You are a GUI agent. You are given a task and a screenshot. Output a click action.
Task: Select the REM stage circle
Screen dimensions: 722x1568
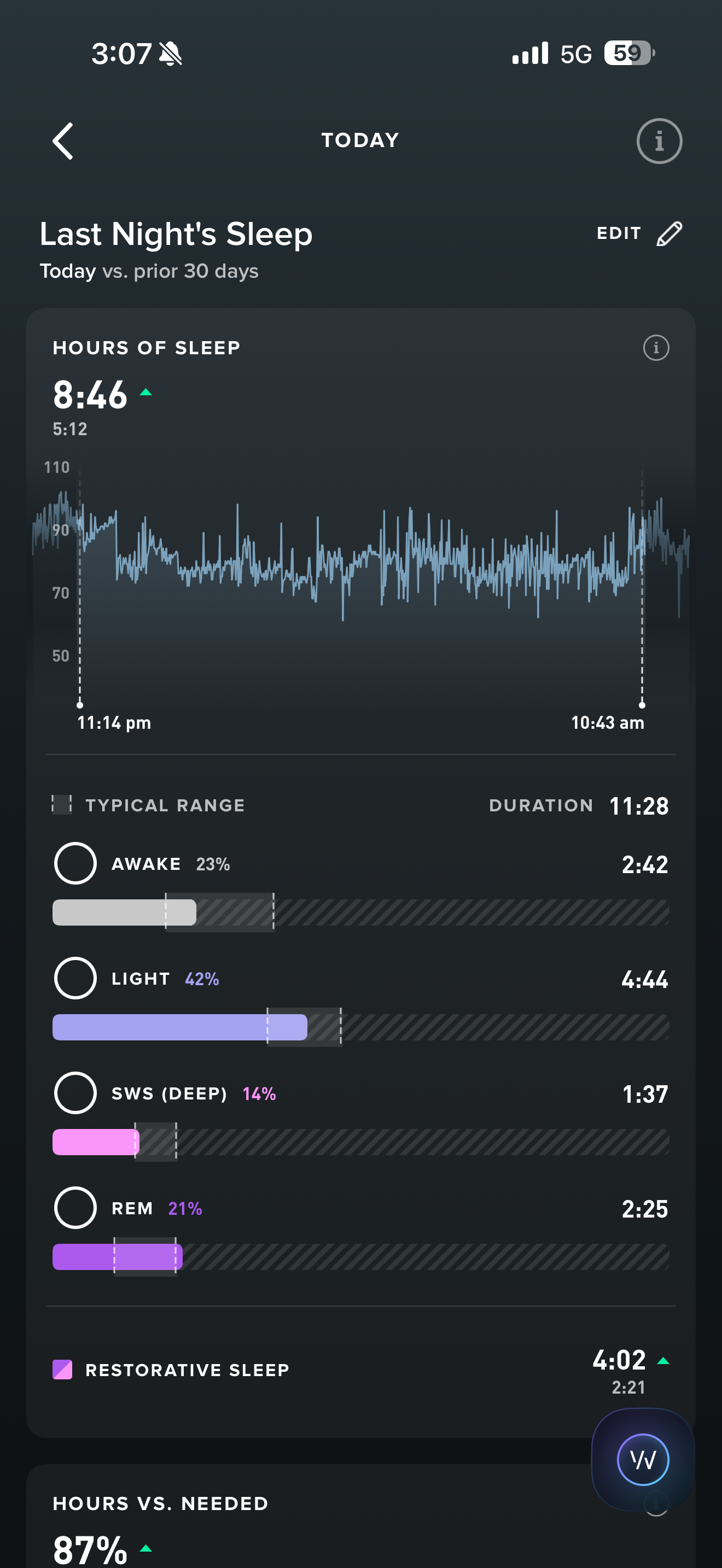75,1208
